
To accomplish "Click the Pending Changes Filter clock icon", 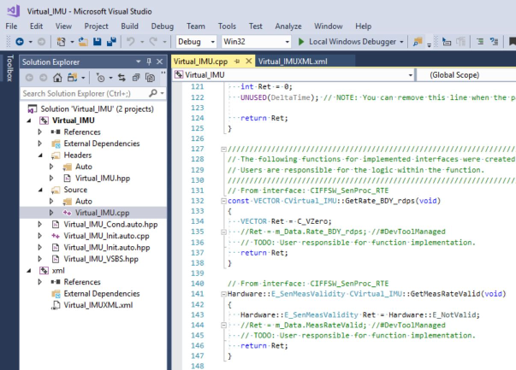I will (x=100, y=78).
